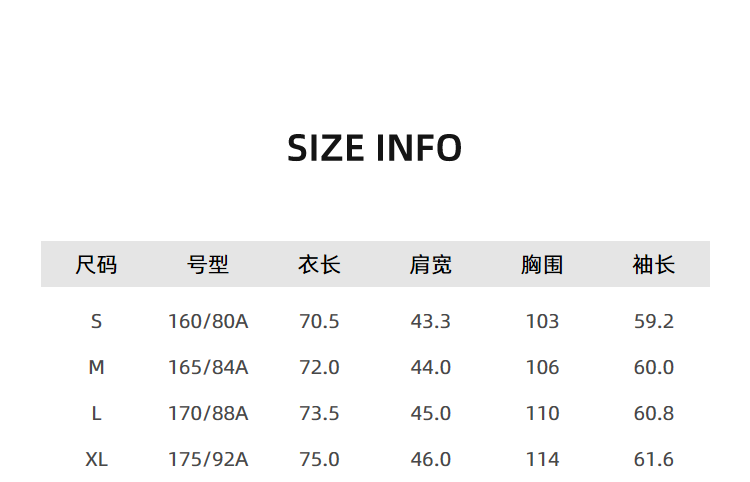
Task: Click the 44.0 shoulder width value
Action: tap(431, 367)
